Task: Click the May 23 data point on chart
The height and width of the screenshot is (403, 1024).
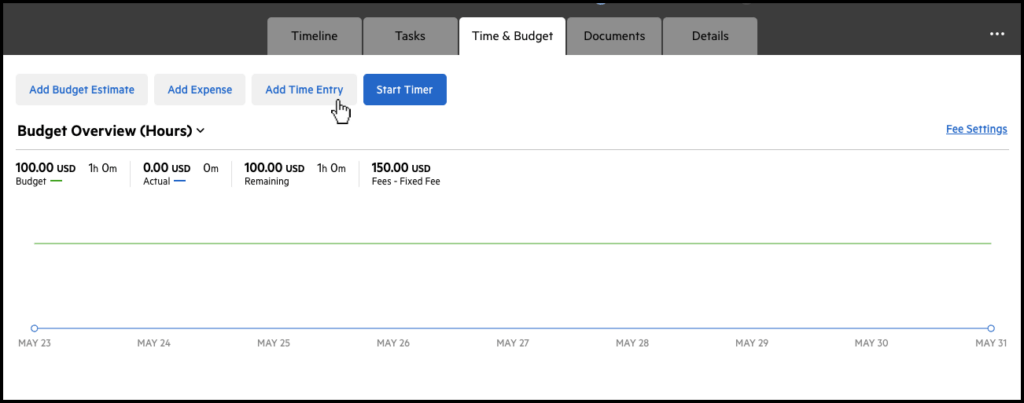Action: (x=35, y=328)
